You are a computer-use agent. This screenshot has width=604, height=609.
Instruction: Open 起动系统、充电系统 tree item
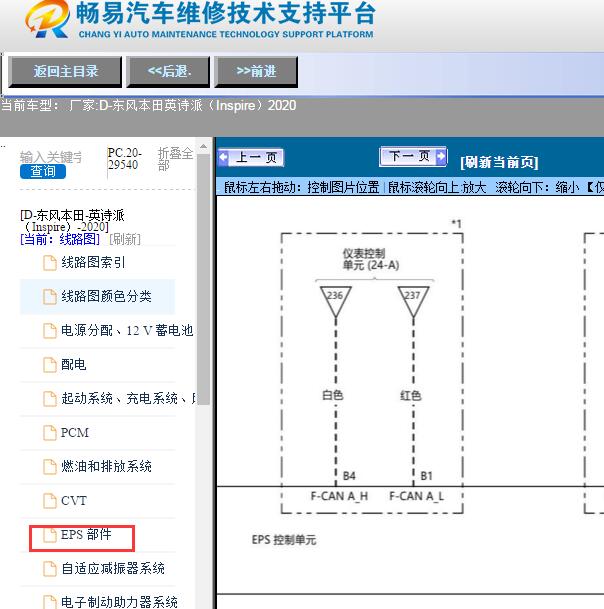click(x=129, y=398)
